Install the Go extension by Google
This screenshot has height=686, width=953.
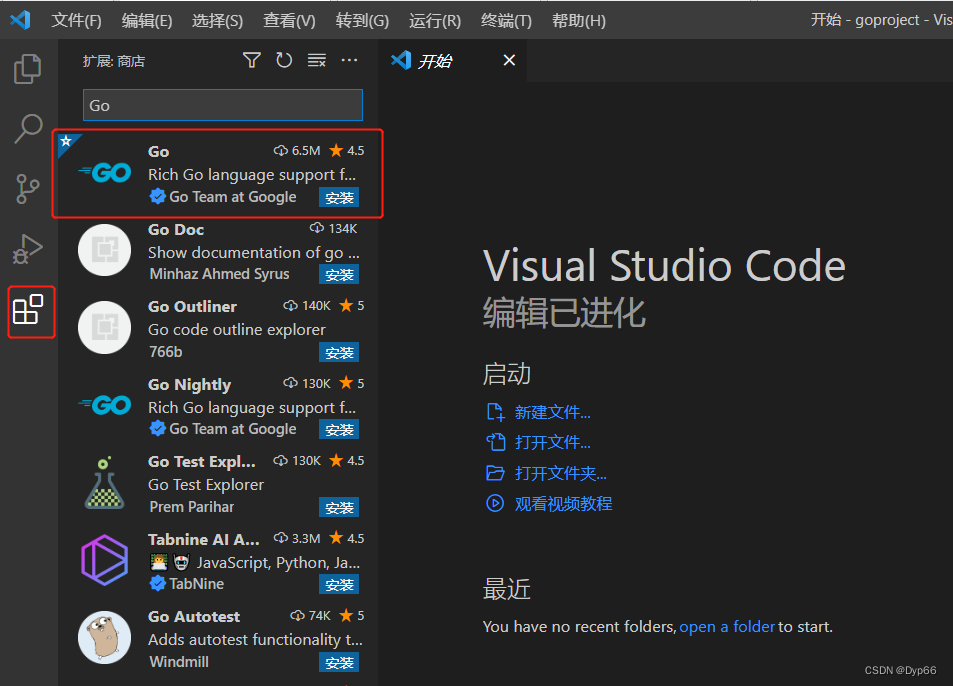[x=339, y=197]
